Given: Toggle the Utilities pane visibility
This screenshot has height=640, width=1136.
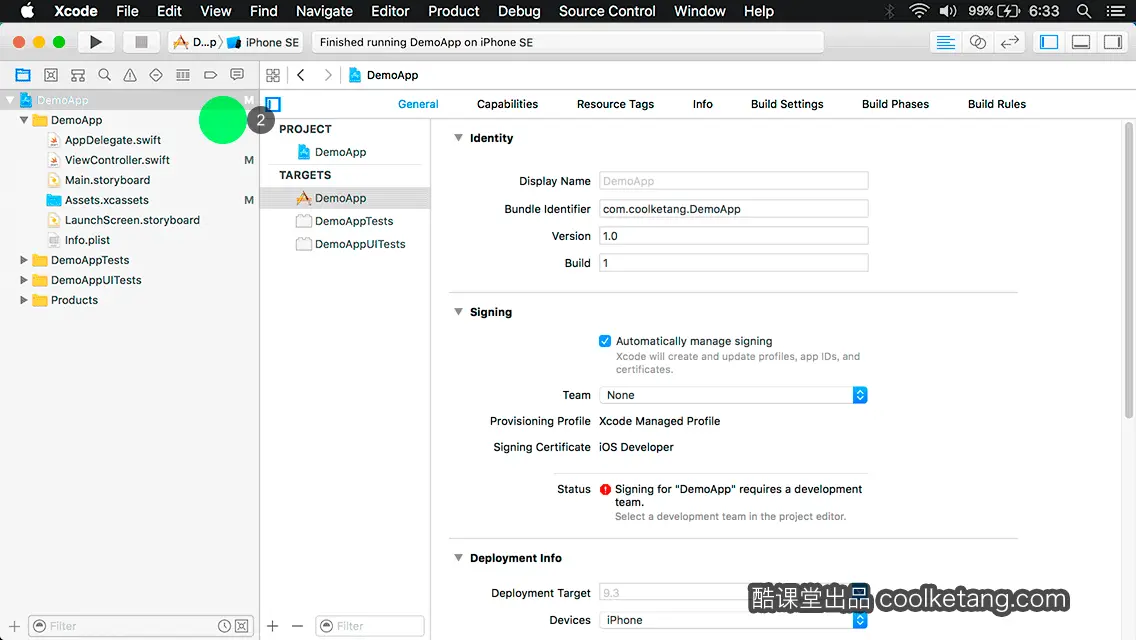Looking at the screenshot, I should (x=1113, y=42).
